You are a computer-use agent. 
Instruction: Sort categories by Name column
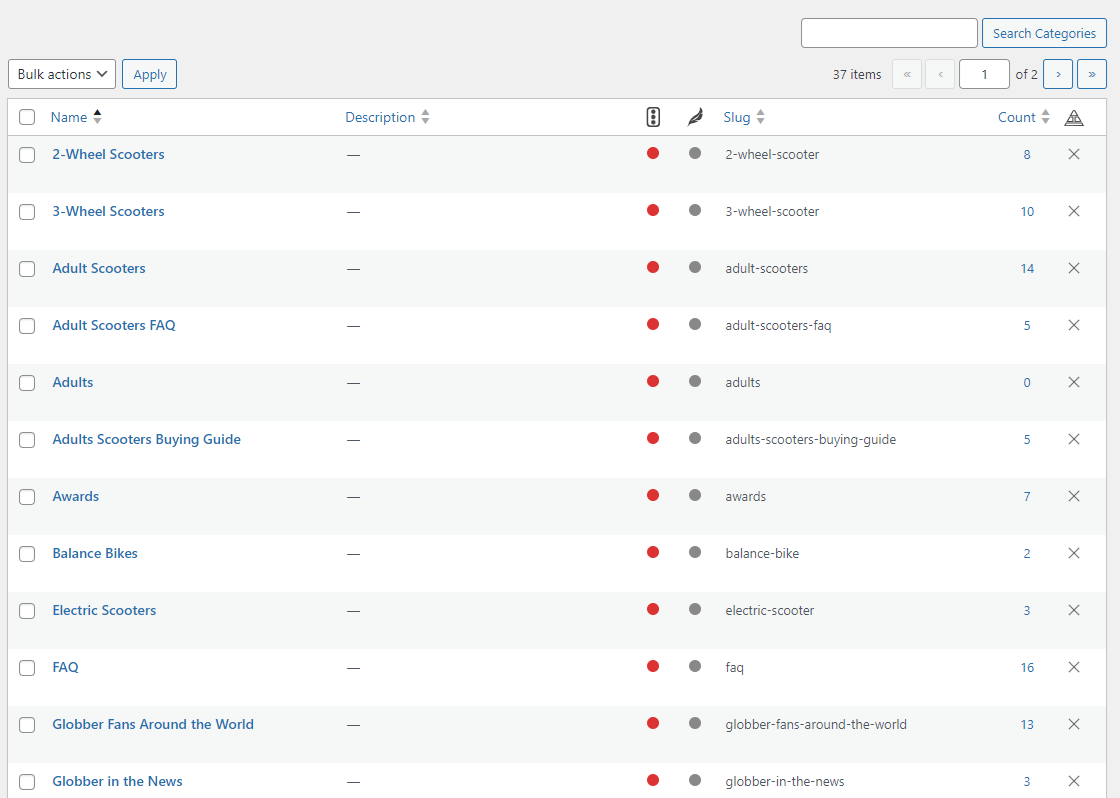(x=76, y=117)
